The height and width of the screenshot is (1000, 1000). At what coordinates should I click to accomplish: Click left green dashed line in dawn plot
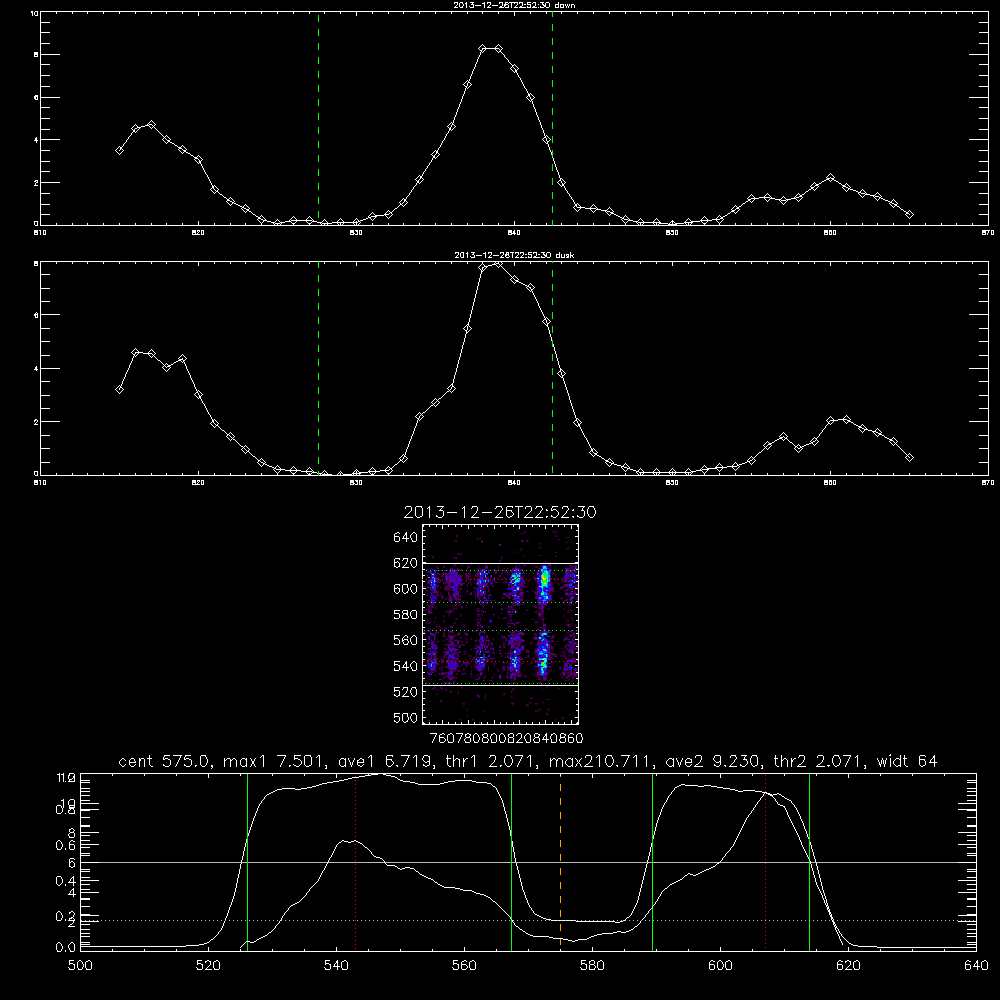(319, 118)
